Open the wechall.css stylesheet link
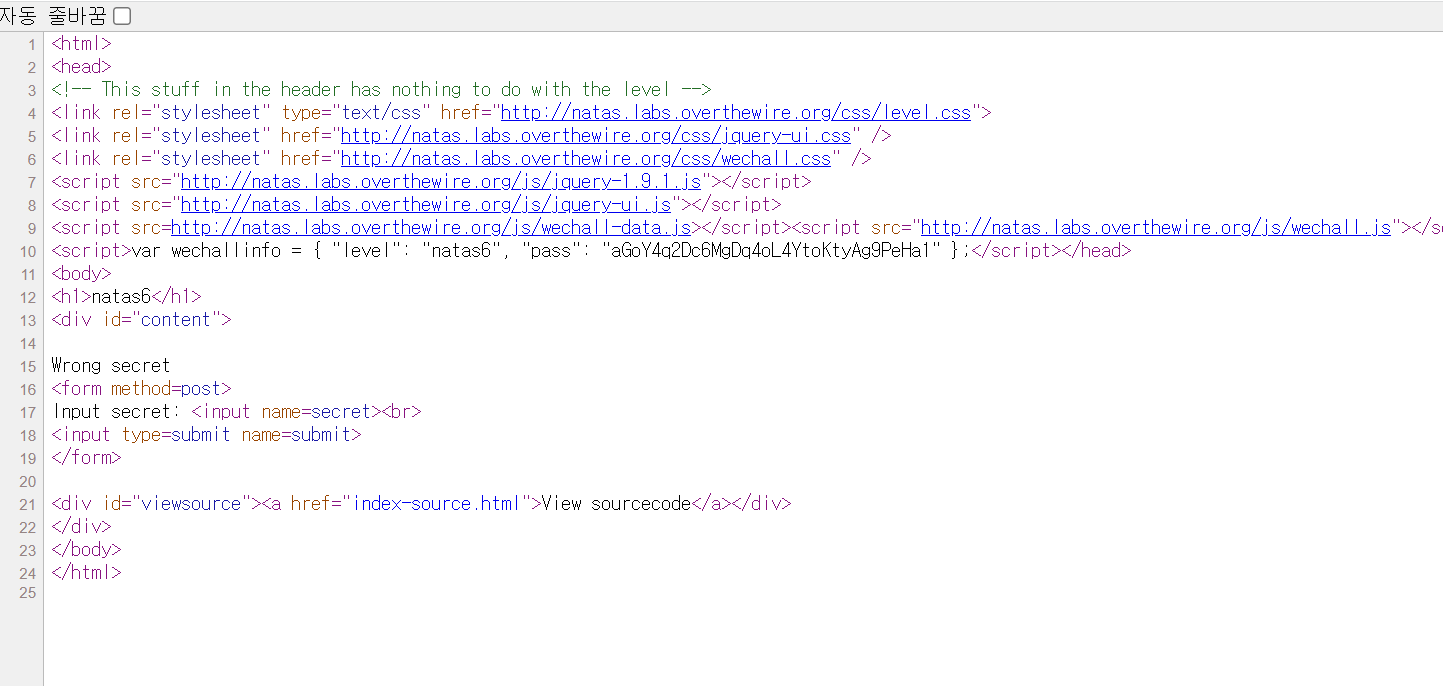Viewport: 1443px width, 686px height. pyautogui.click(x=586, y=158)
